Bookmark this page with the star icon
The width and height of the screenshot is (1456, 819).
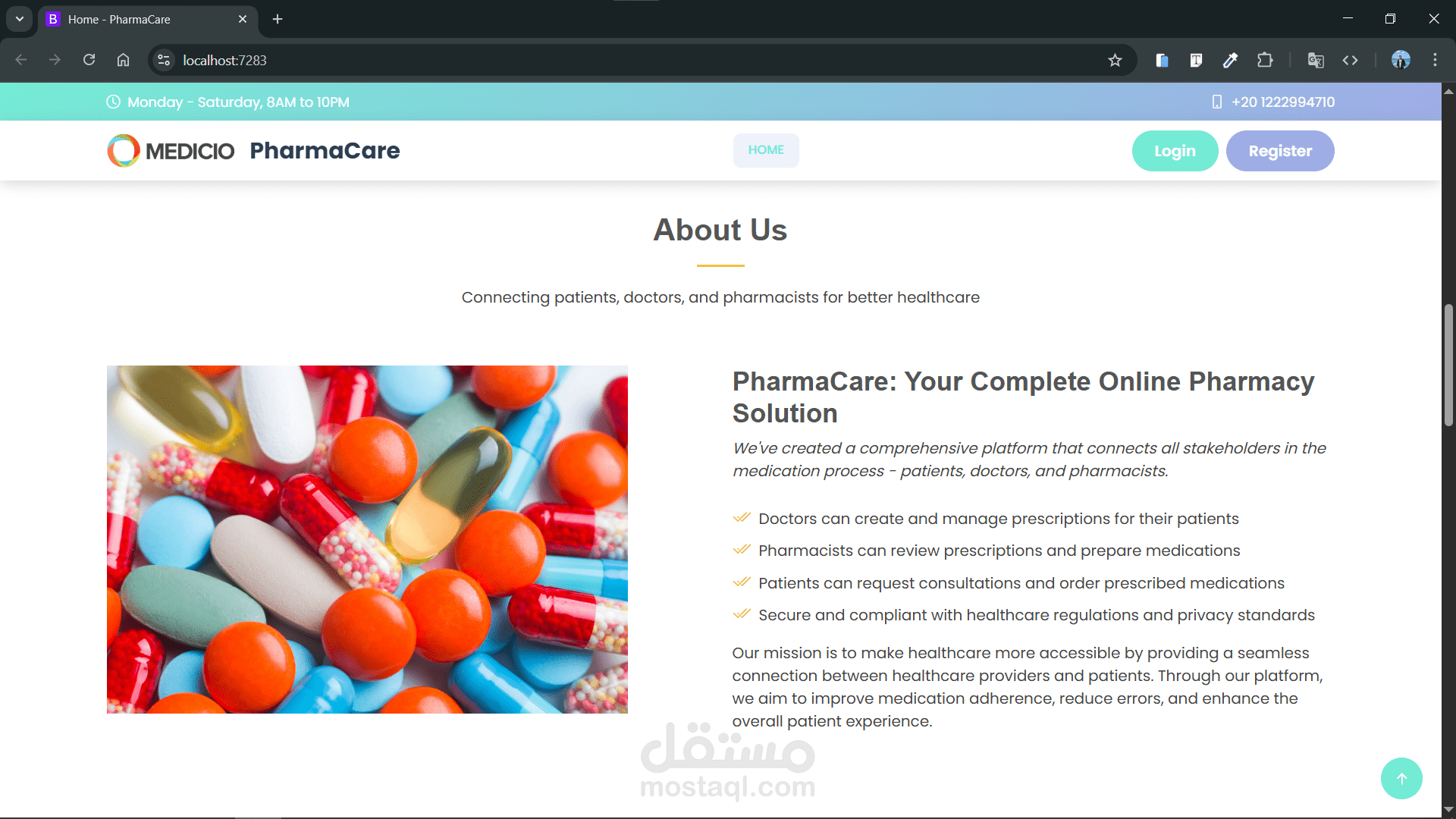pos(1115,60)
